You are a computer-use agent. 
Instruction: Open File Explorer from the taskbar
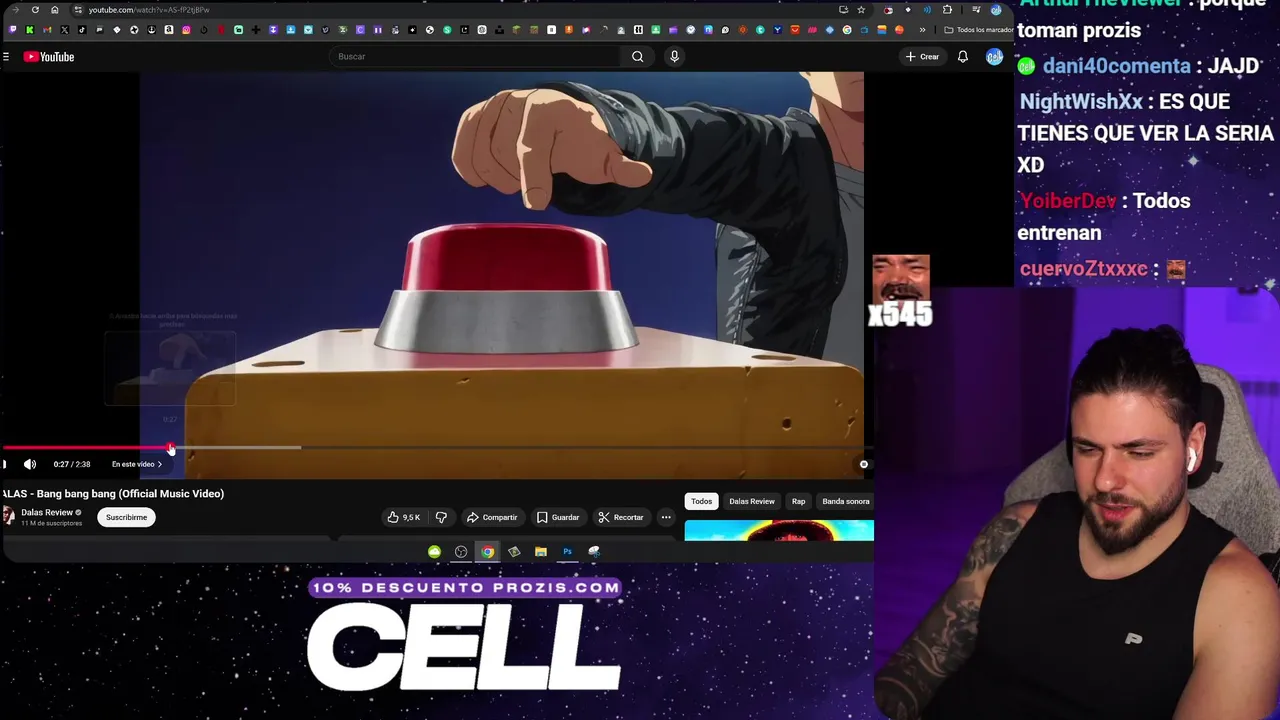(x=541, y=552)
